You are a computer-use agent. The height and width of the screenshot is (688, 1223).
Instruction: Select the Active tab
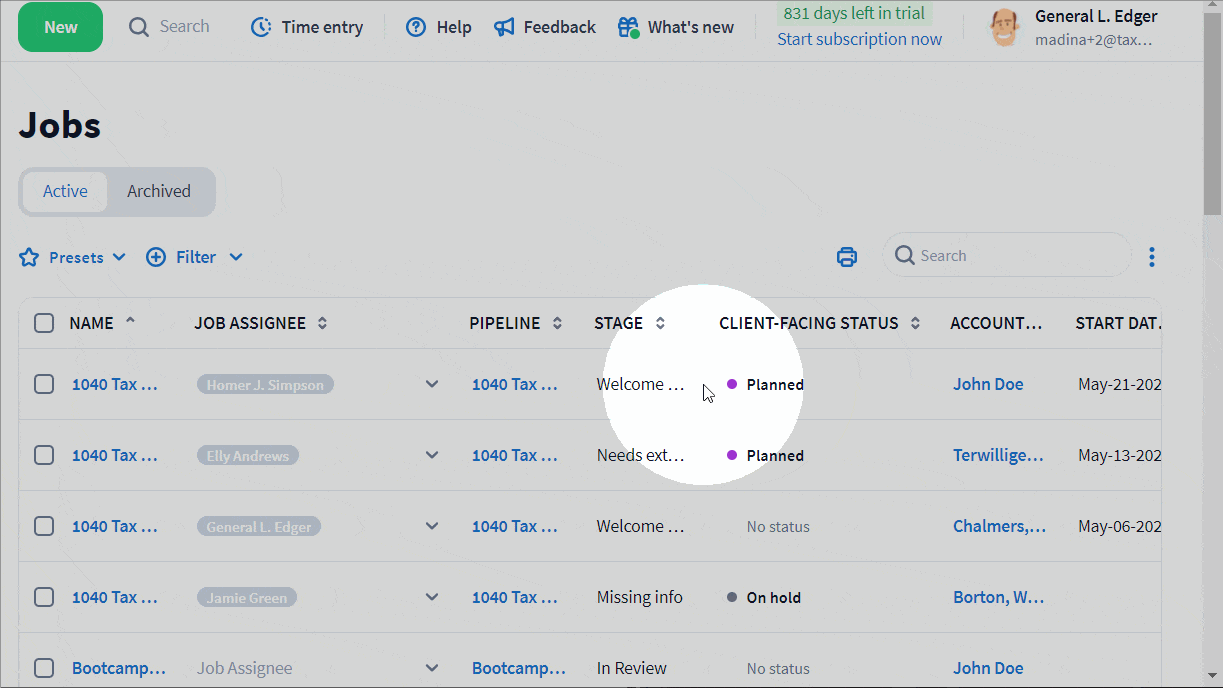(65, 191)
